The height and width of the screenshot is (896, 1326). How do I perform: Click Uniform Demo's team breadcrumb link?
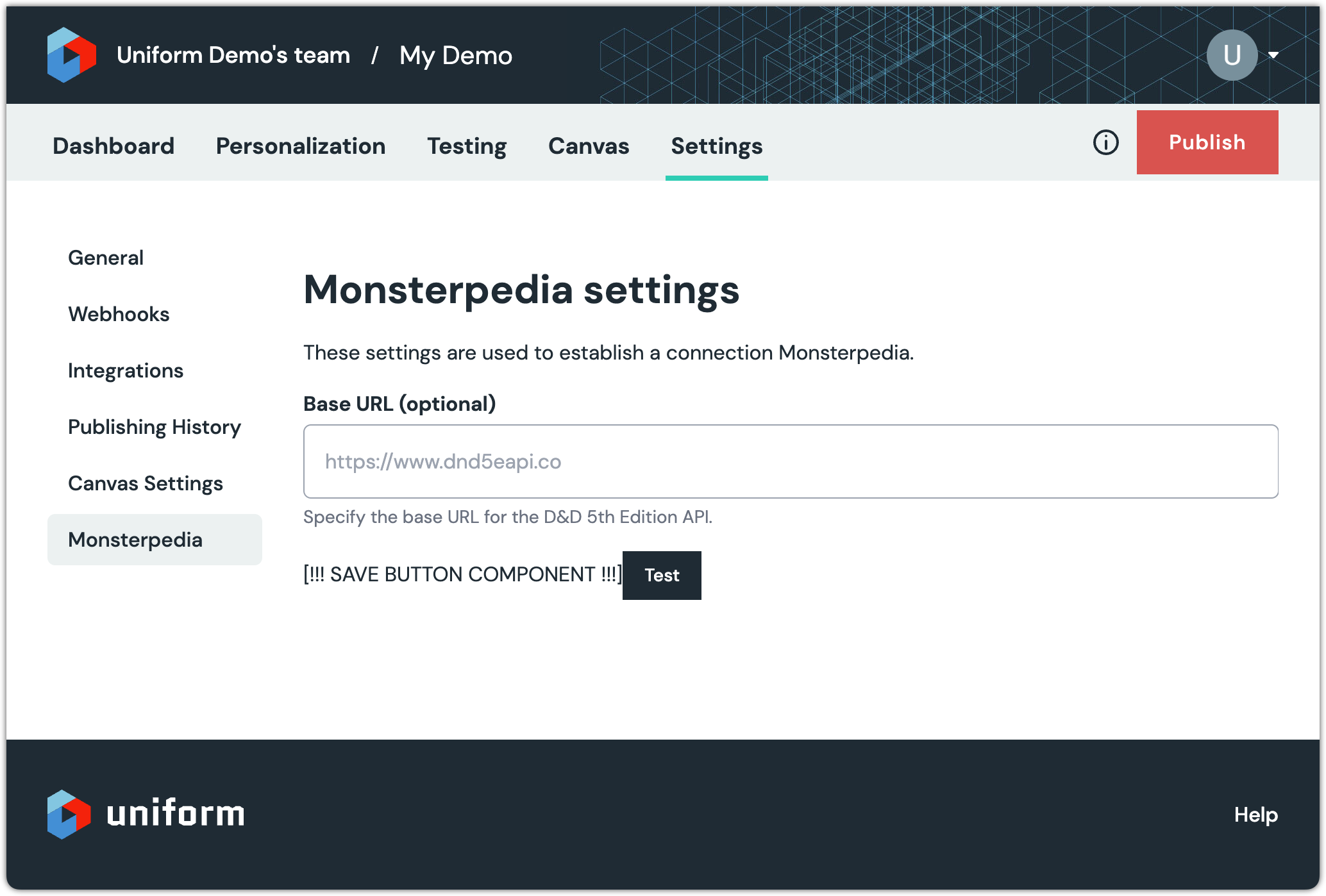233,55
